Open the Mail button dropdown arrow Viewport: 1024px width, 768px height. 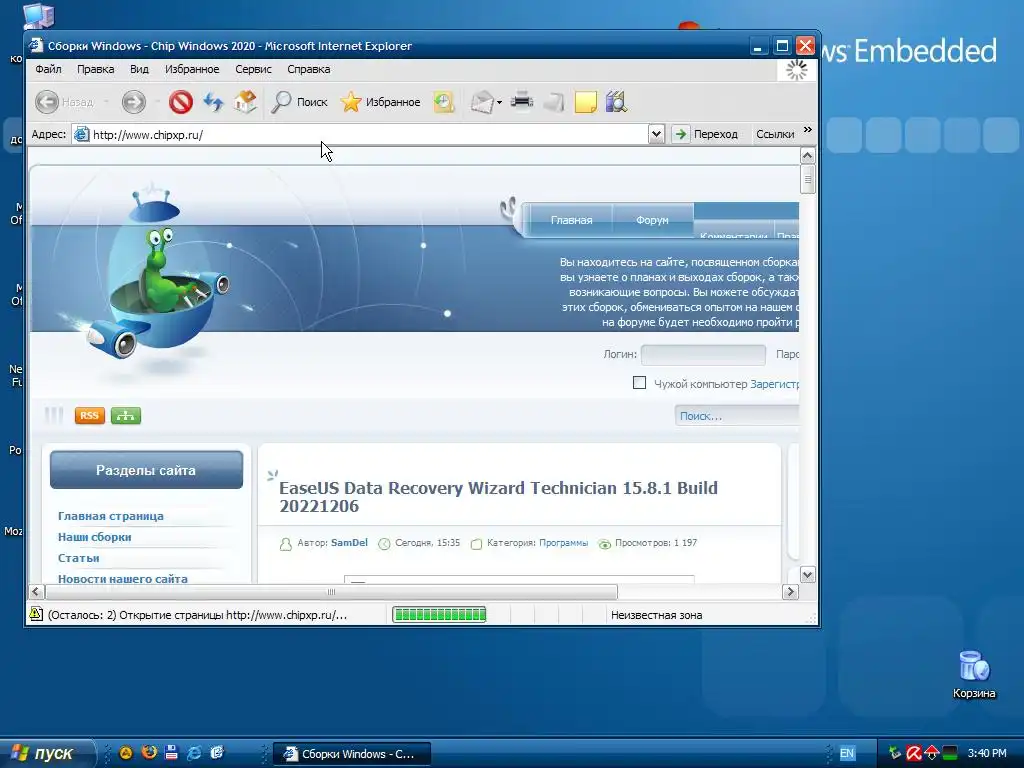pyautogui.click(x=499, y=103)
